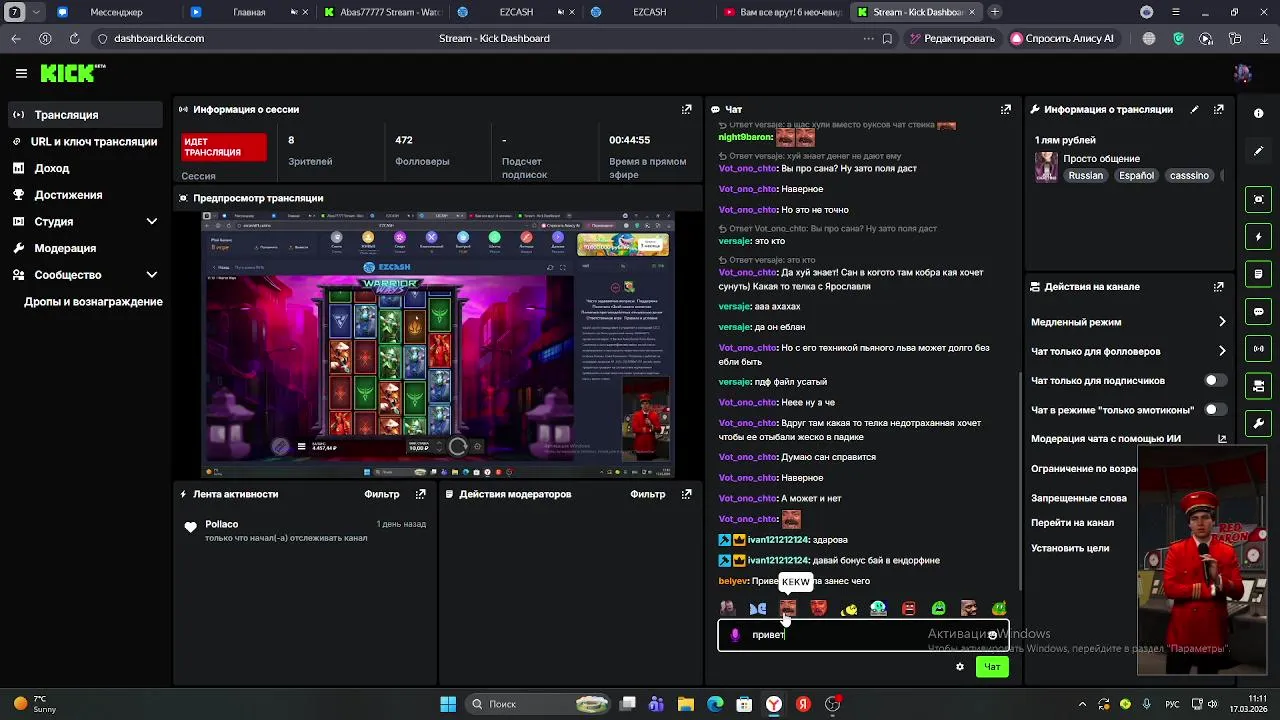This screenshot has height=720, width=1280.
Task: Edit the stream info with the panel's pencil icon
Action: 1194,109
